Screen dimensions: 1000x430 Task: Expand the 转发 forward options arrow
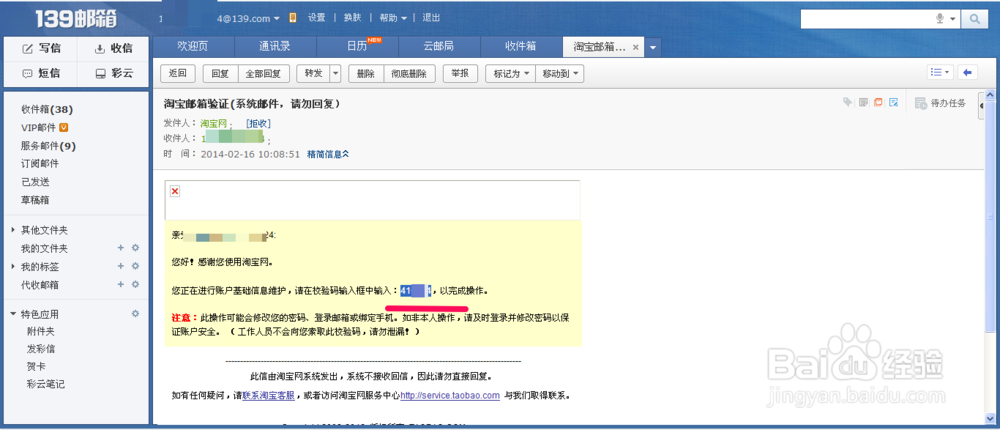336,73
